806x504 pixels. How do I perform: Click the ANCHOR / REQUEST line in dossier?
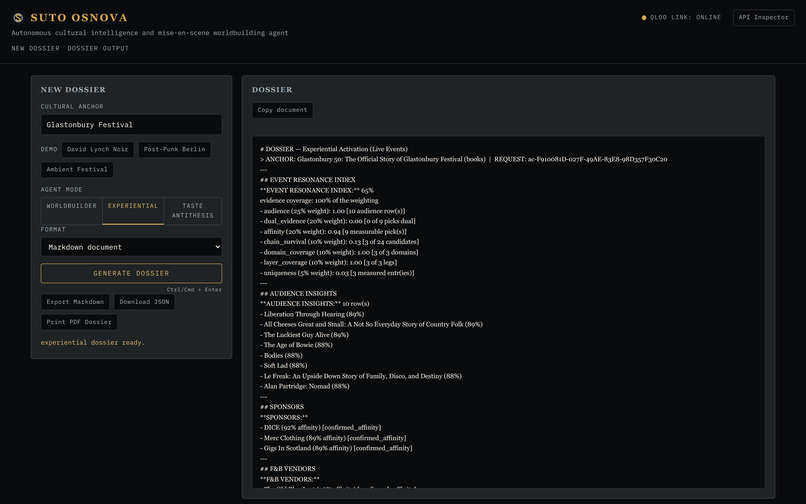pyautogui.click(x=463, y=159)
